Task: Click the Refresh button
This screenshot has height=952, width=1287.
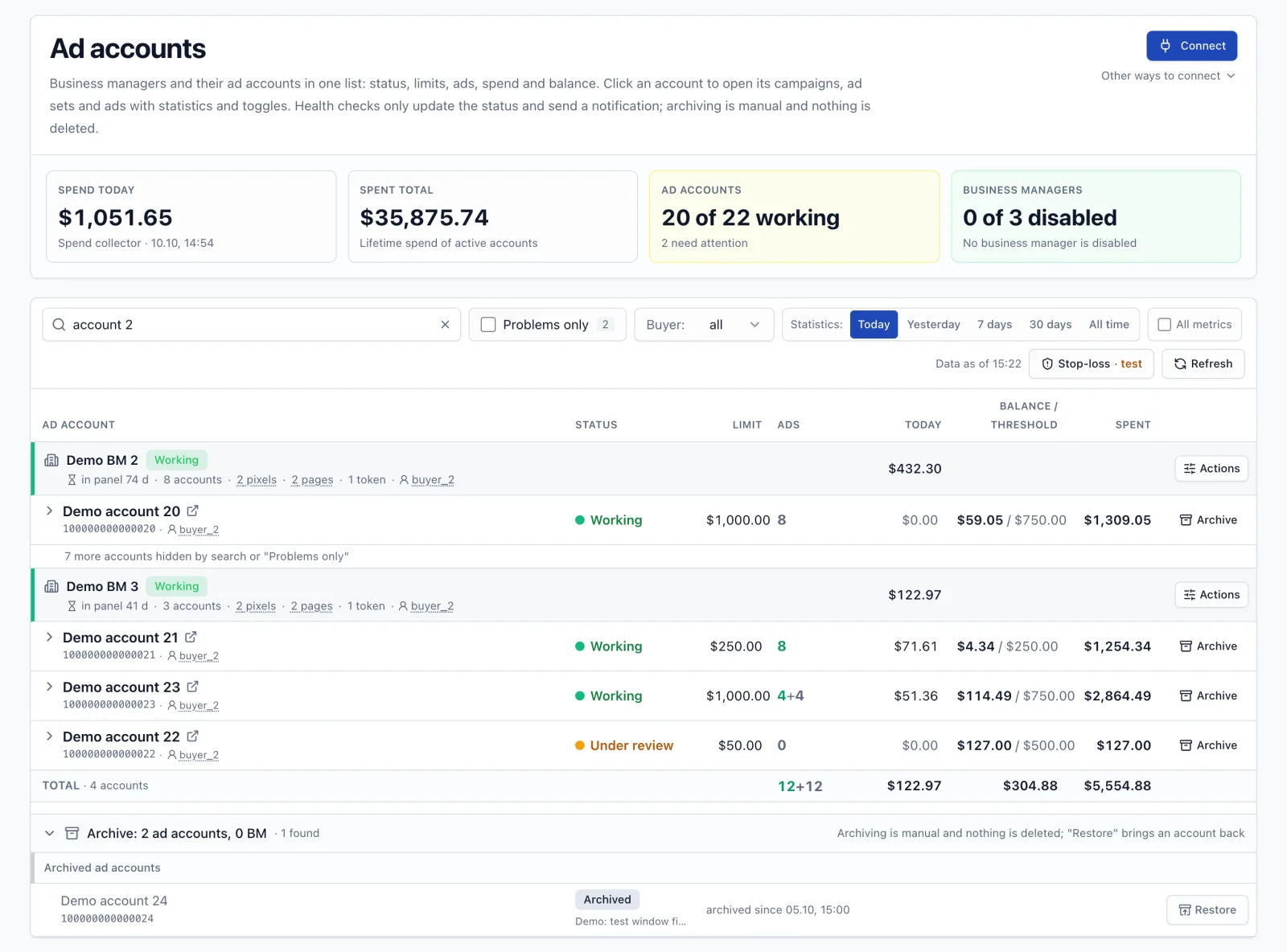Action: coord(1203,364)
